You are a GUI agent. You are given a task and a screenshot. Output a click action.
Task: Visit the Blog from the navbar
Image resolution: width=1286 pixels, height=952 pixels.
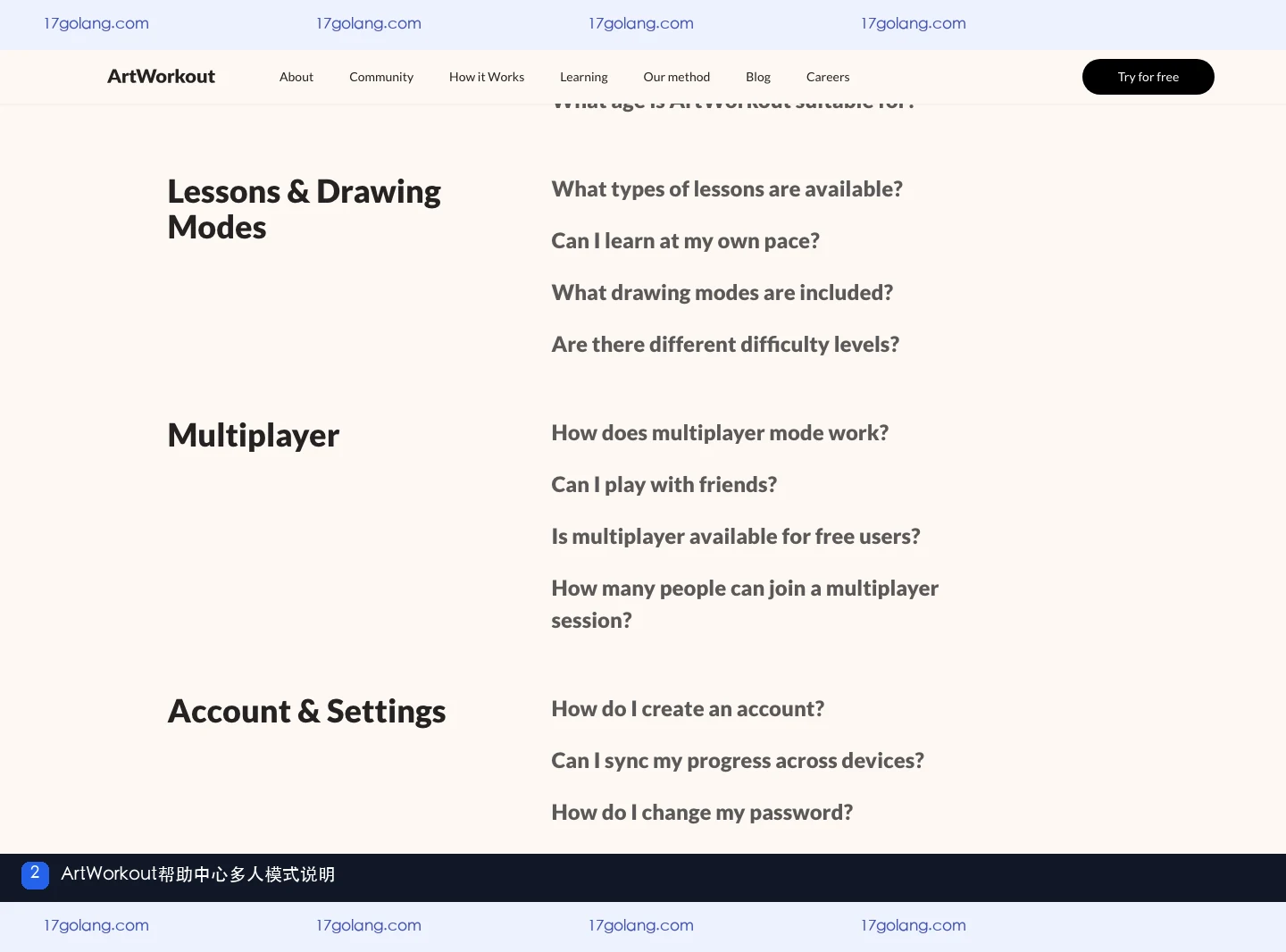point(758,77)
